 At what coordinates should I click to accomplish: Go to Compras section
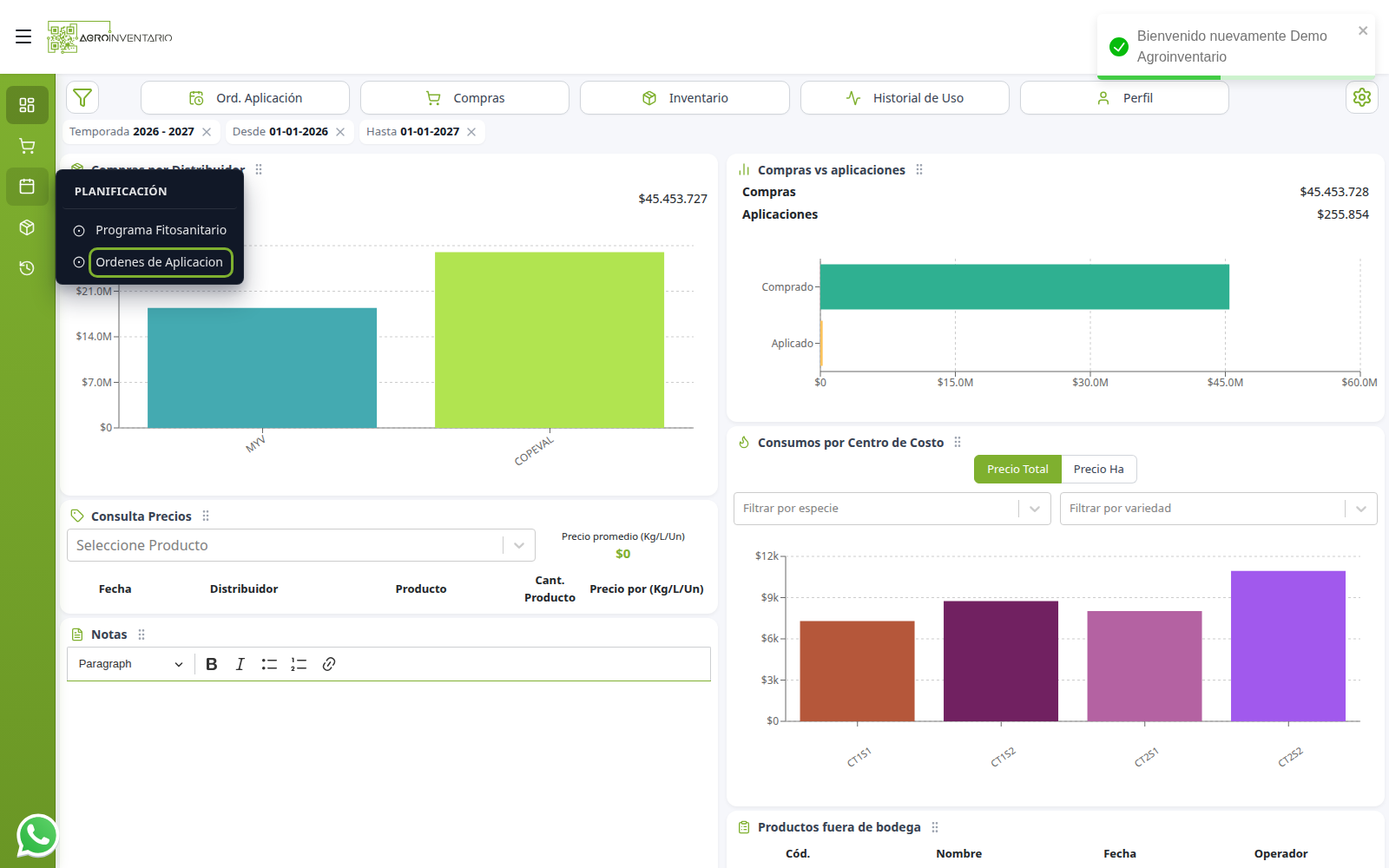click(x=465, y=98)
